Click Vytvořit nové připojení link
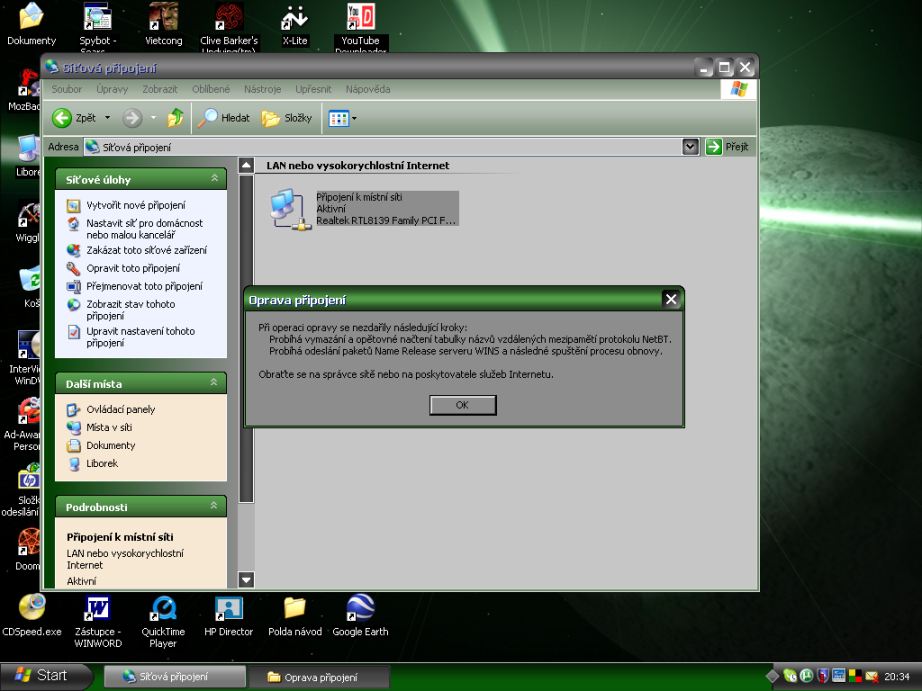The width and height of the screenshot is (922, 691). point(135,205)
